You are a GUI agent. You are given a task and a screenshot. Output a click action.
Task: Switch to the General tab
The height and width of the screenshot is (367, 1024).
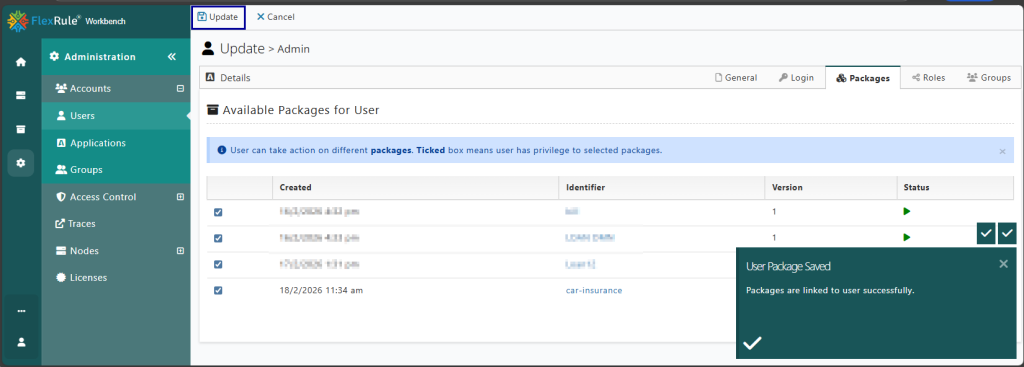tap(736, 78)
